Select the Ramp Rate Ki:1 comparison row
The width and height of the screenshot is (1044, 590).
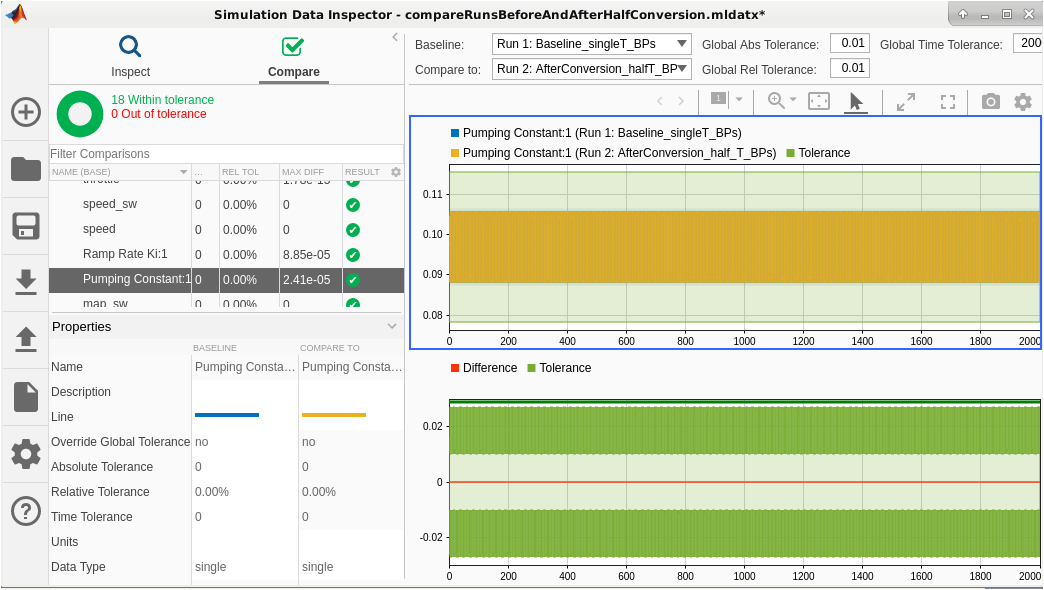point(125,254)
